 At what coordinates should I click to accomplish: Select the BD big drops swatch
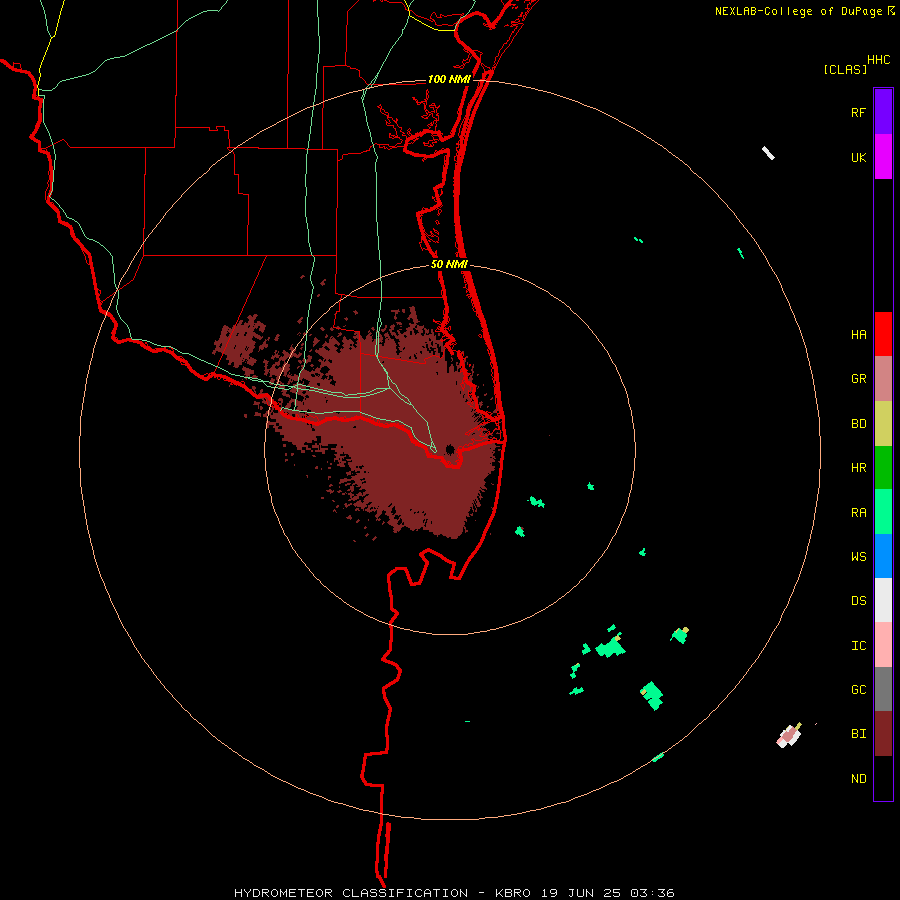pyautogui.click(x=883, y=424)
